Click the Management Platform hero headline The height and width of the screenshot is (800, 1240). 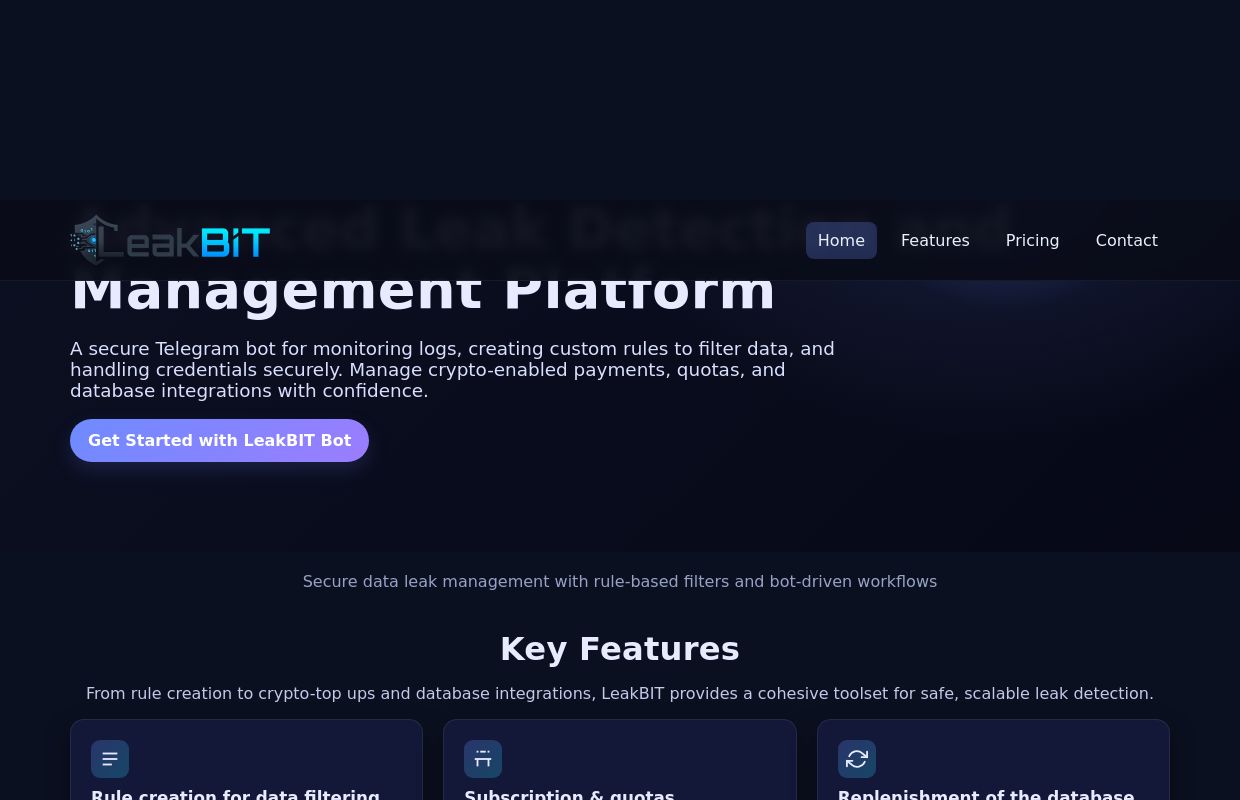(423, 288)
